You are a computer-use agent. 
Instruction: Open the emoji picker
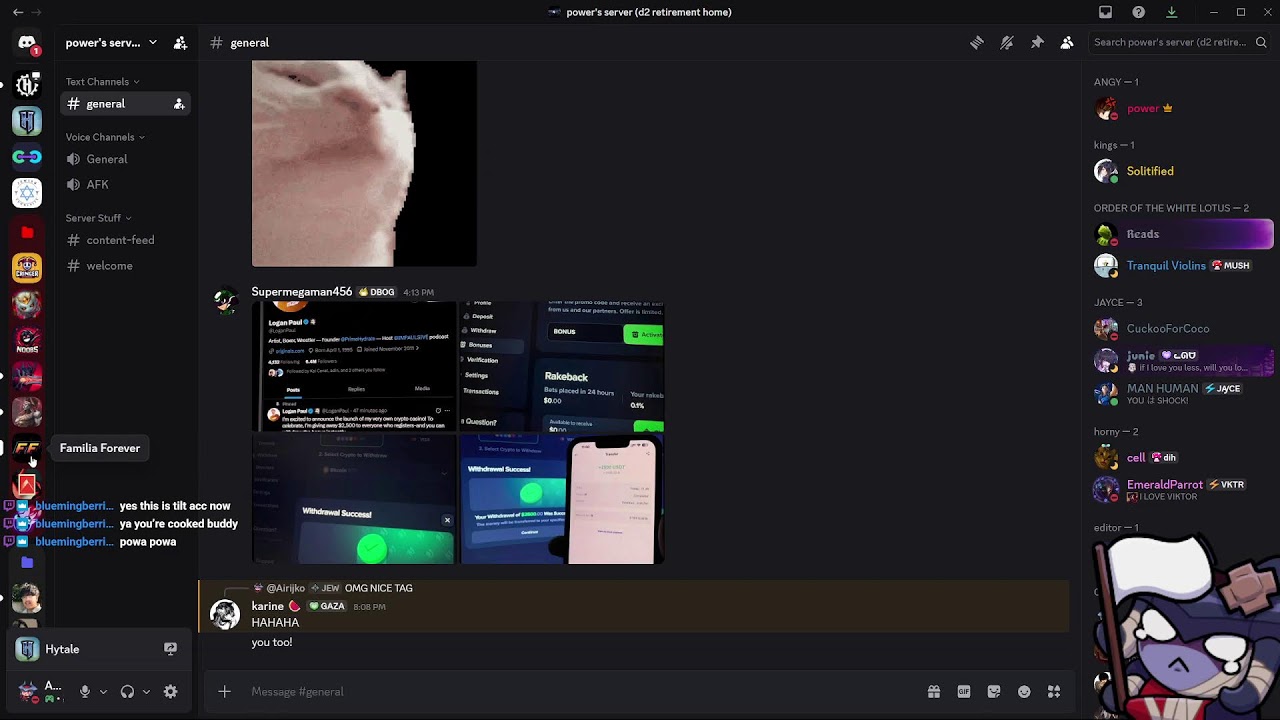coord(1024,691)
